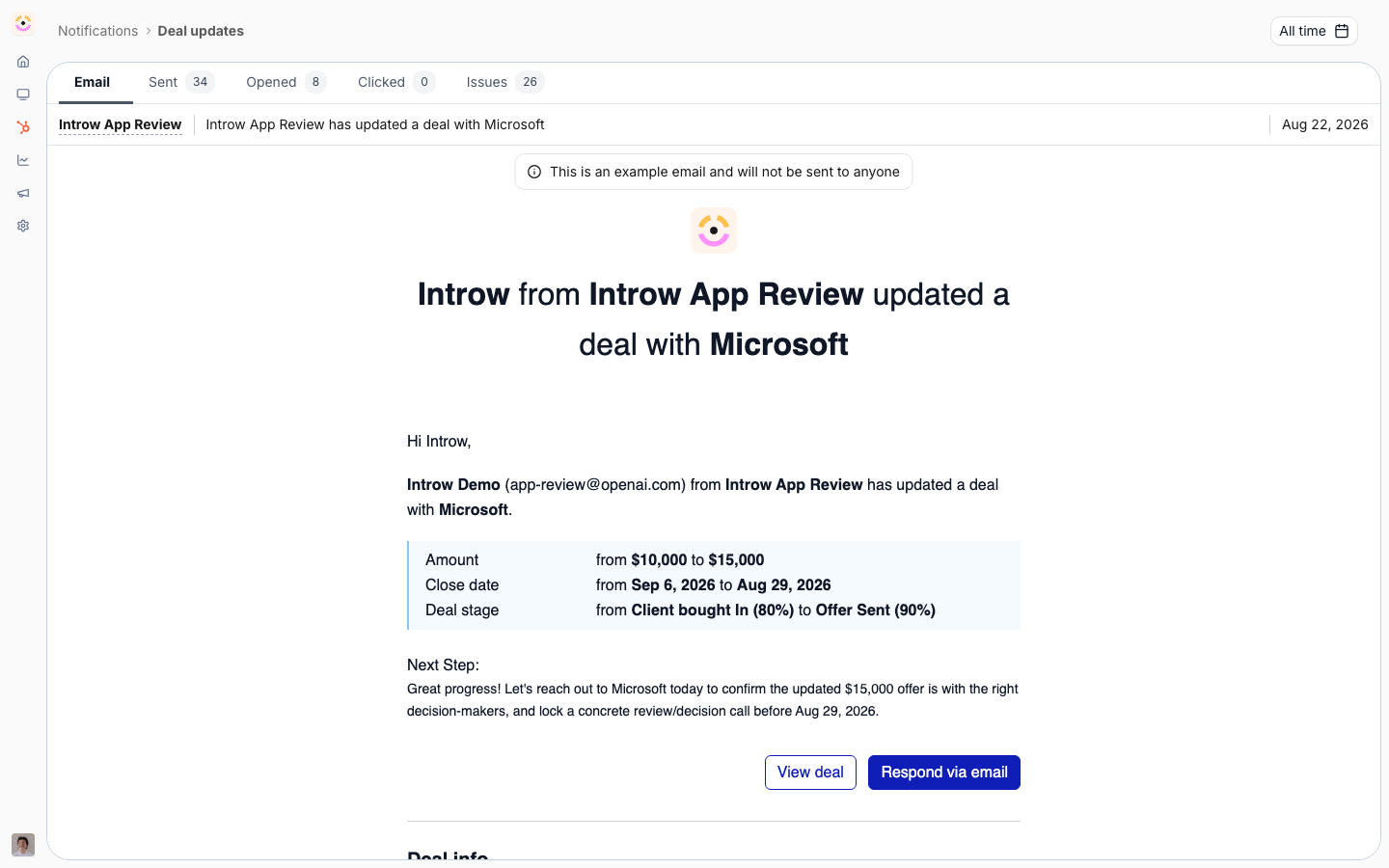Open the All time date range selector

[1314, 31]
